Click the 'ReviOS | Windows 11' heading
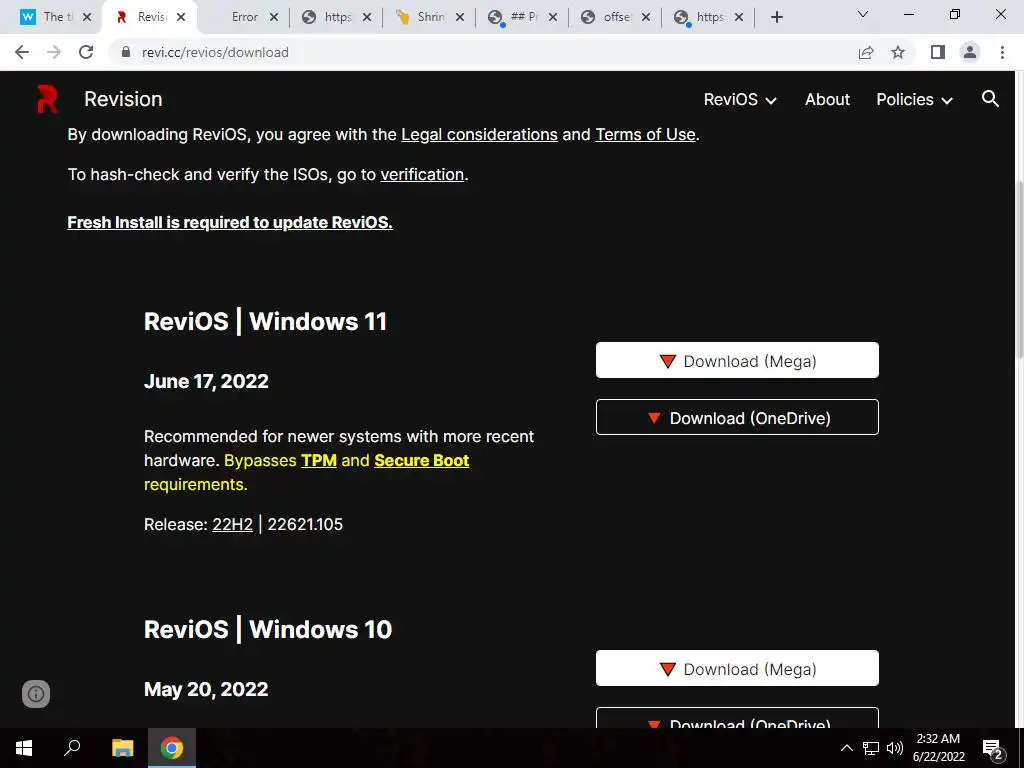 [x=265, y=321]
